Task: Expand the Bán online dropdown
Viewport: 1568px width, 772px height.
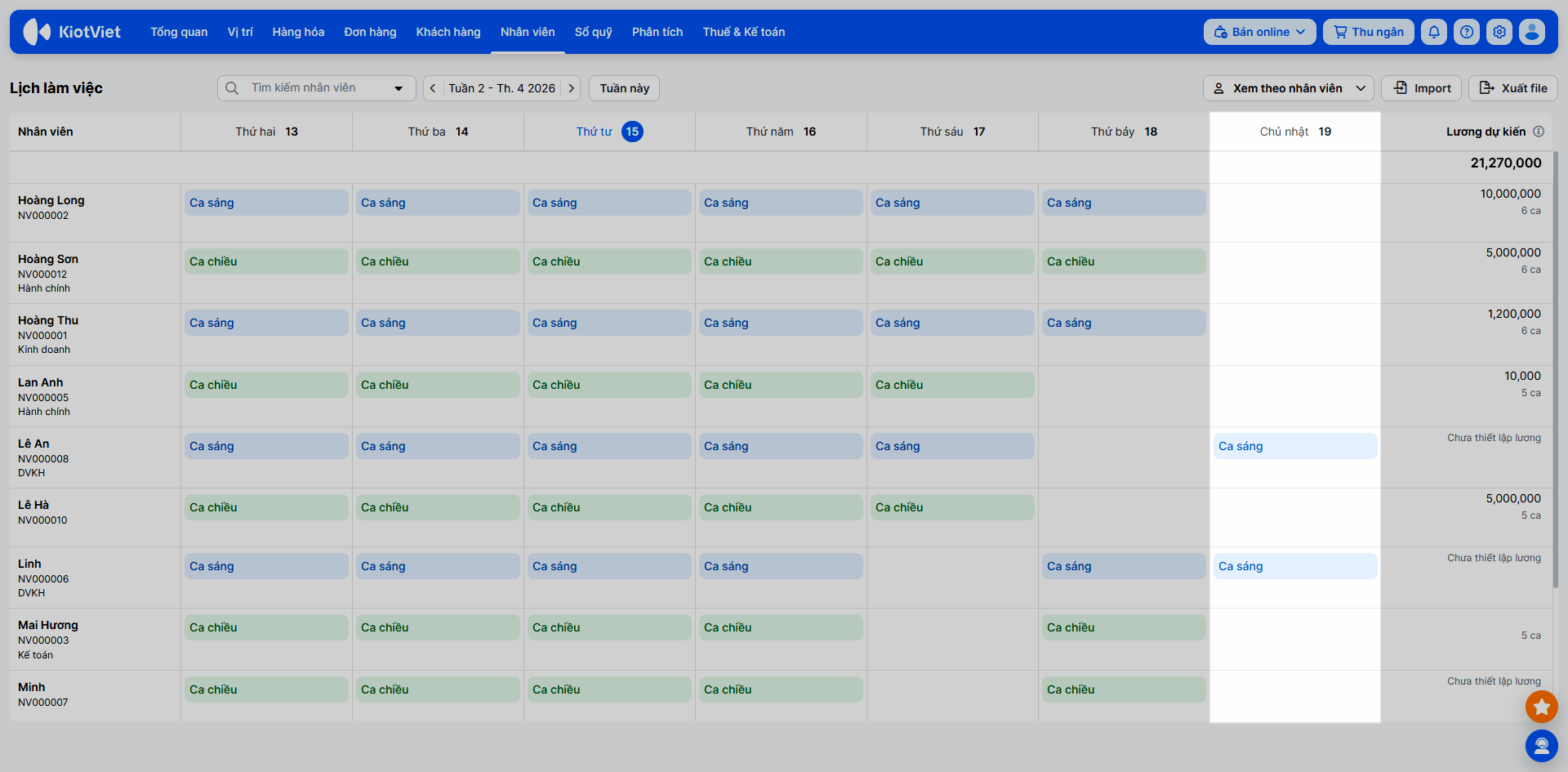Action: [x=1259, y=32]
